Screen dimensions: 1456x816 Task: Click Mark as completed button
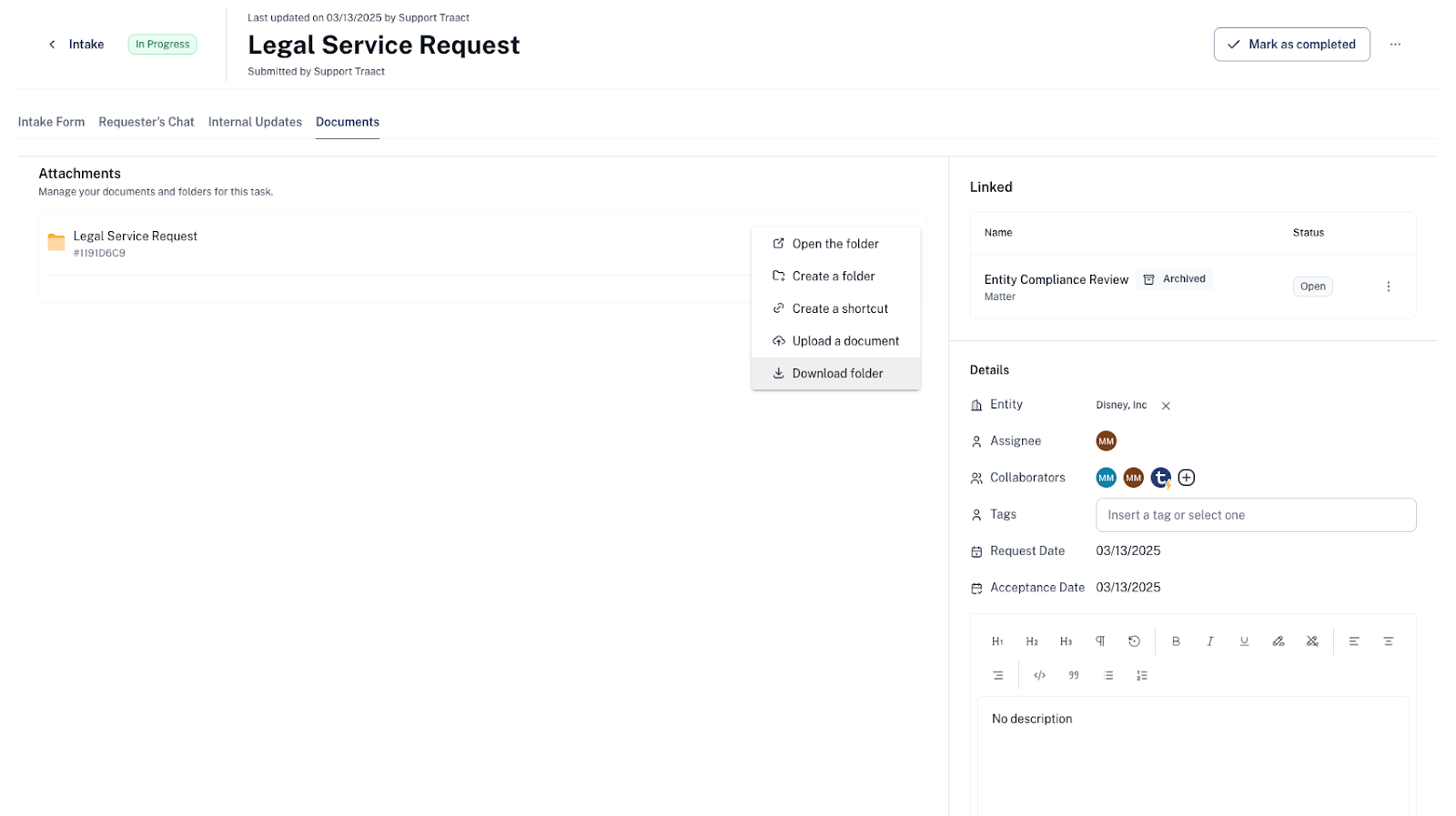(1291, 45)
